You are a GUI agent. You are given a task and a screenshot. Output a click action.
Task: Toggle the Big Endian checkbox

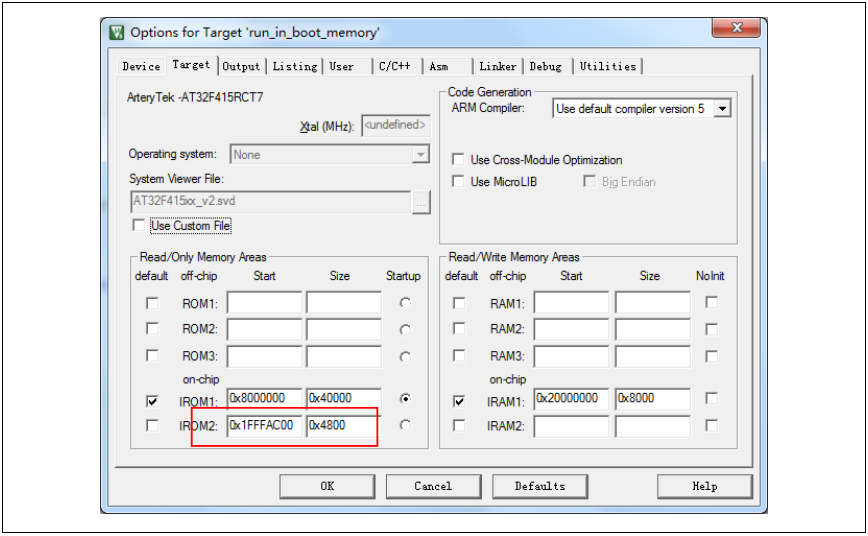pos(590,181)
